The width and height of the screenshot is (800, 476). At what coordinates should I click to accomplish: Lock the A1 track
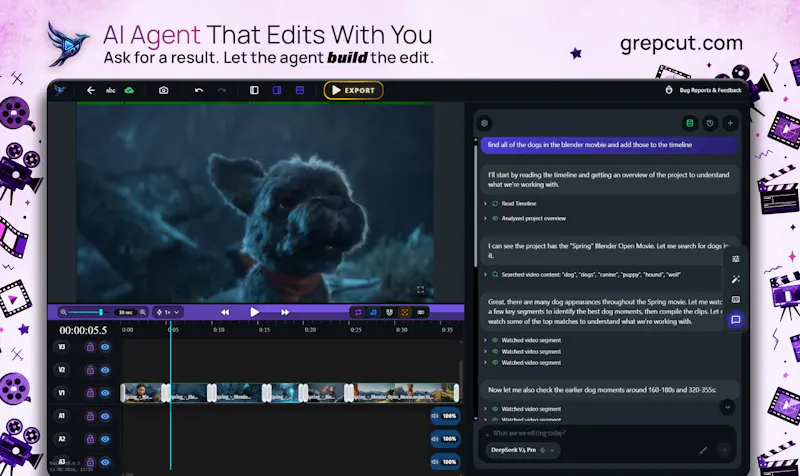click(90, 416)
